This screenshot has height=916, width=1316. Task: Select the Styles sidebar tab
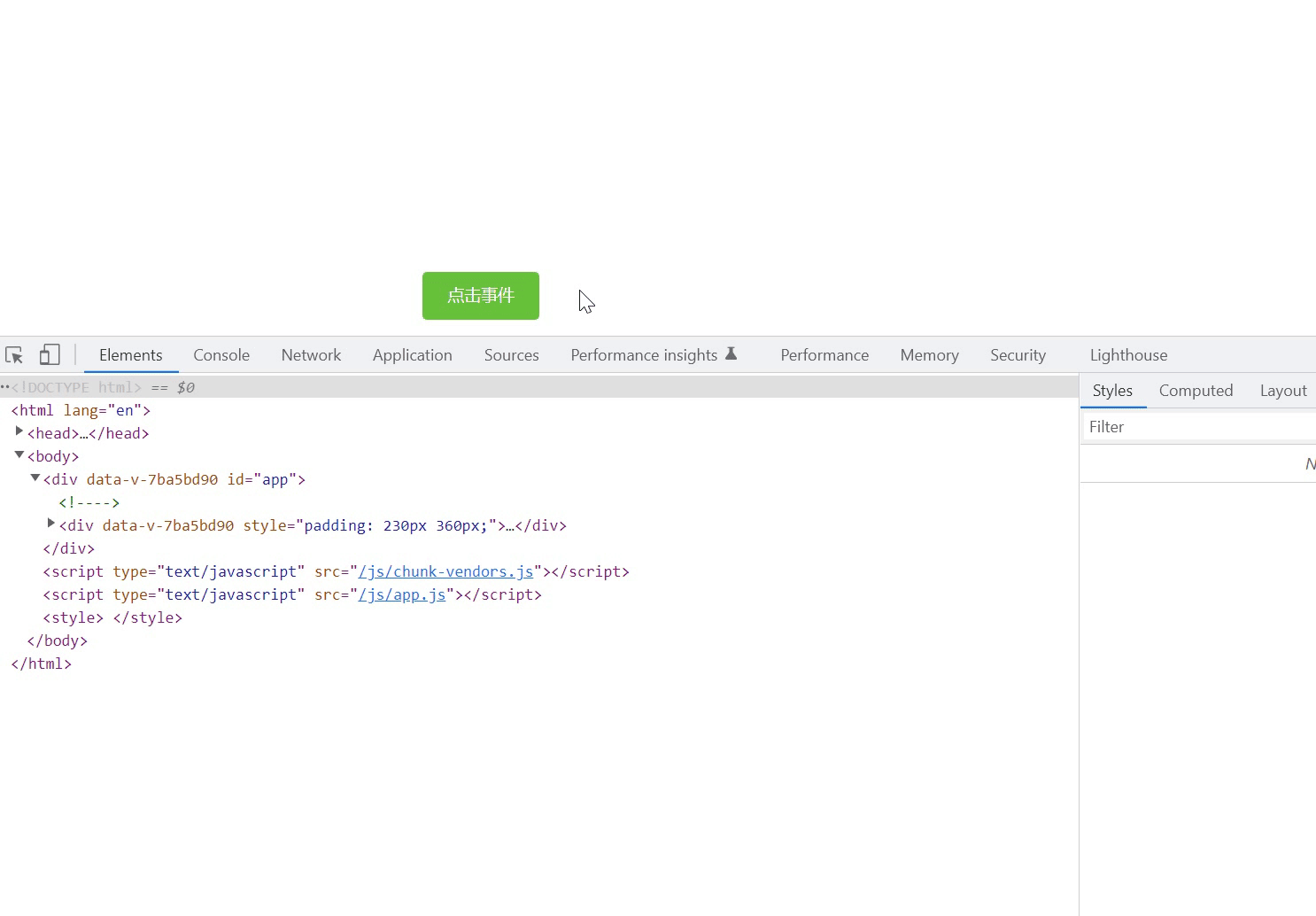1113,391
